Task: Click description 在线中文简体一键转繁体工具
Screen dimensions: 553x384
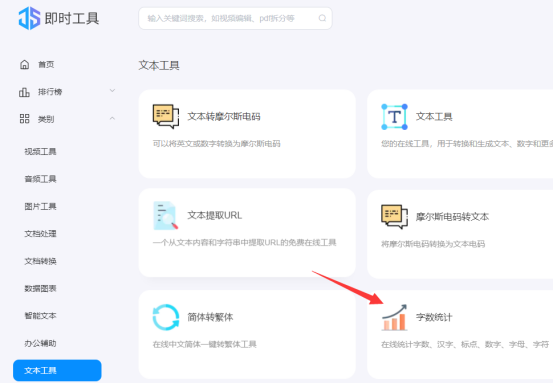Action: [x=205, y=344]
